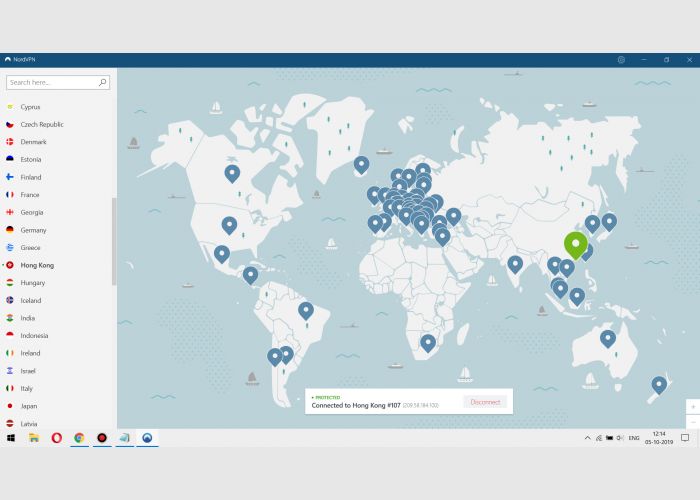Click the South Korea map pin
The width and height of the screenshot is (700, 500).
(592, 224)
